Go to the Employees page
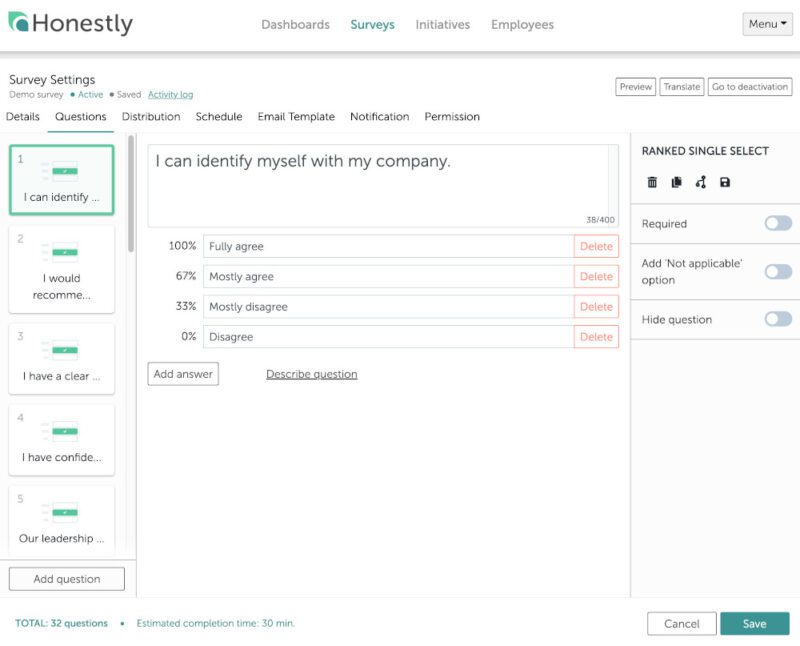Viewport: 800px width, 646px height. tap(522, 24)
